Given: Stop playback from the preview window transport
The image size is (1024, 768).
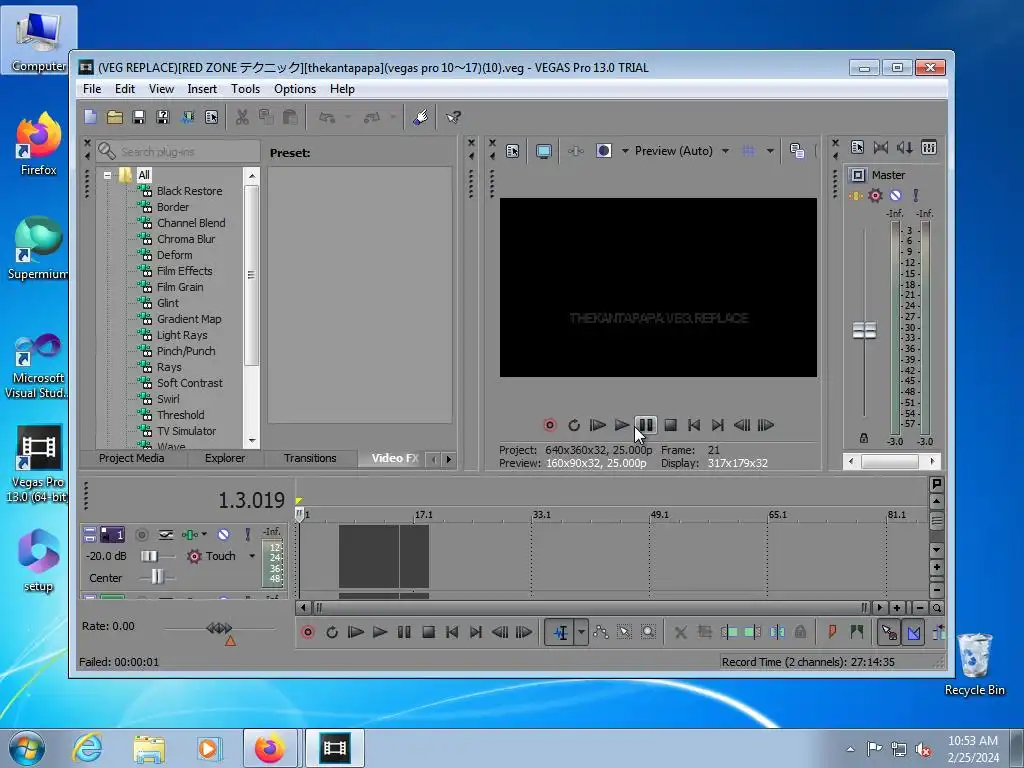Looking at the screenshot, I should coord(670,425).
